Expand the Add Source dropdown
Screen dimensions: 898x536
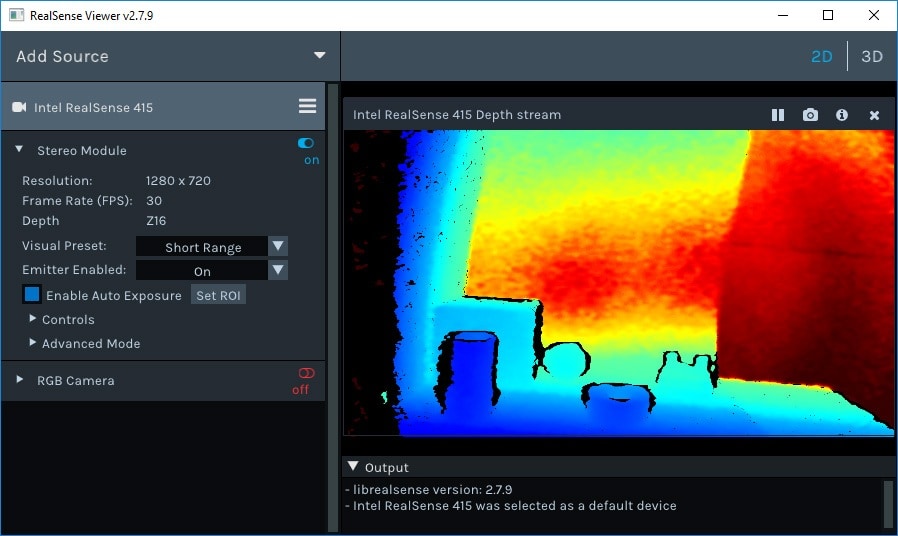pos(319,56)
